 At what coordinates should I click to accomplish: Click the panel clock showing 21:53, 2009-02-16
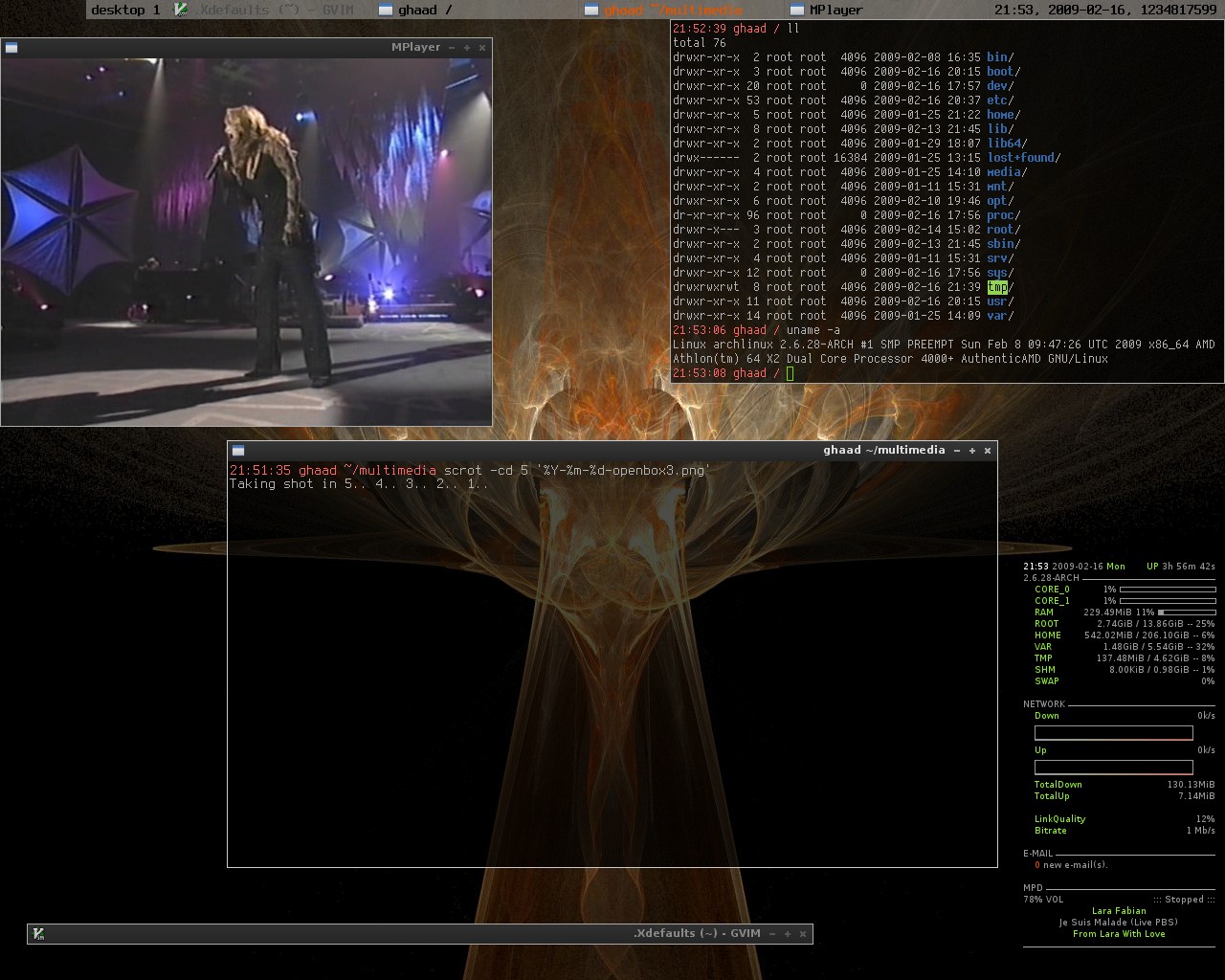[1105, 10]
